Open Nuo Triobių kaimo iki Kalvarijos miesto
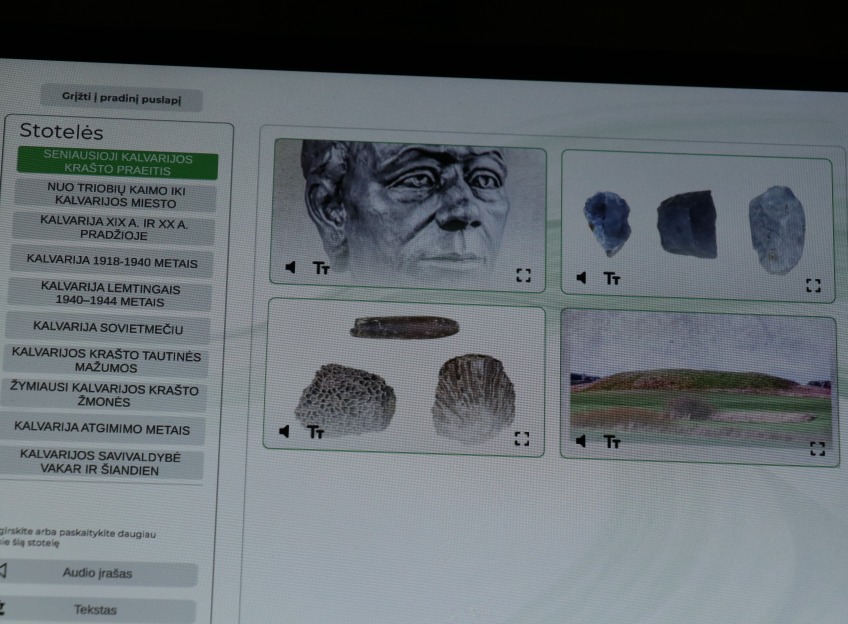Image resolution: width=848 pixels, height=624 pixels. pos(116,196)
